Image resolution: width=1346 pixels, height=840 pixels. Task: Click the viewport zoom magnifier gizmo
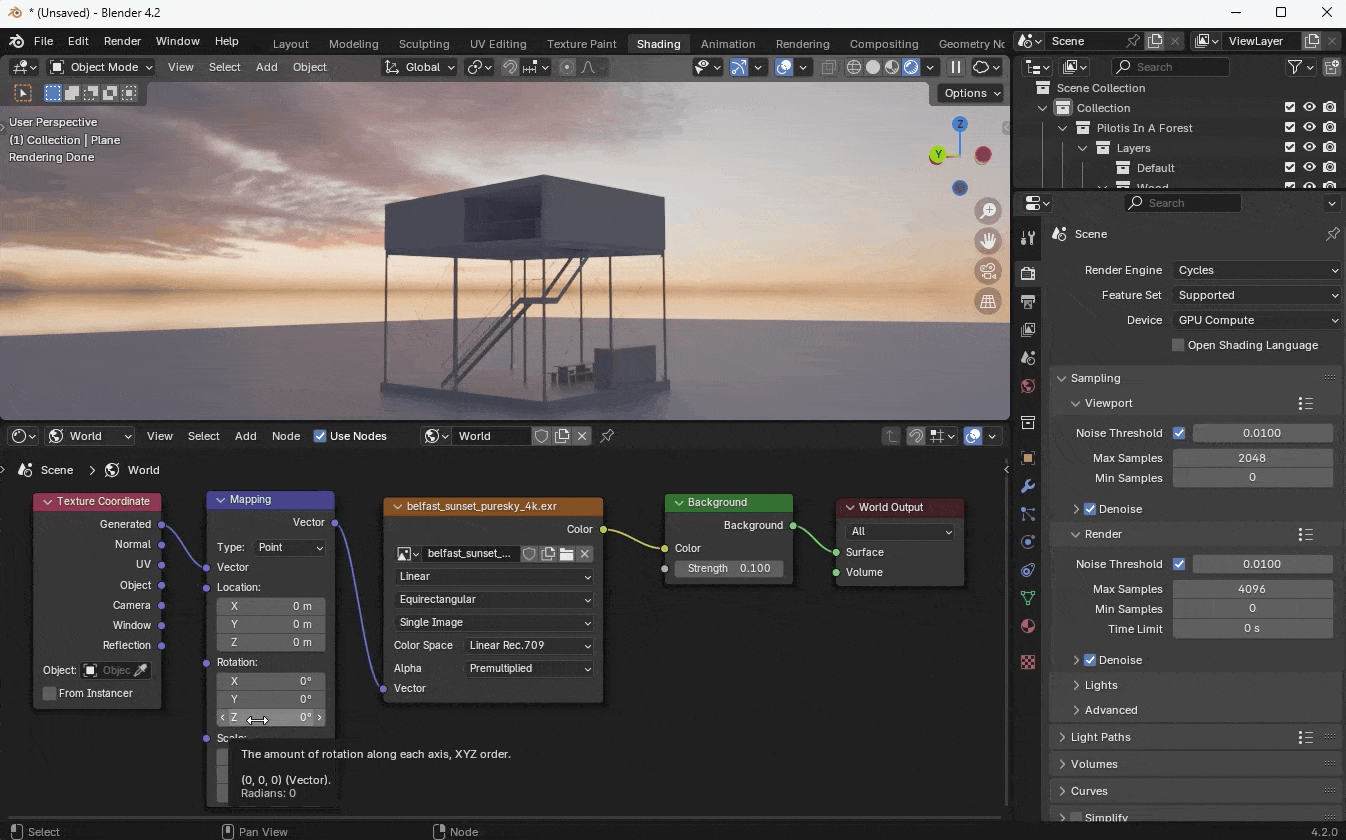(988, 211)
